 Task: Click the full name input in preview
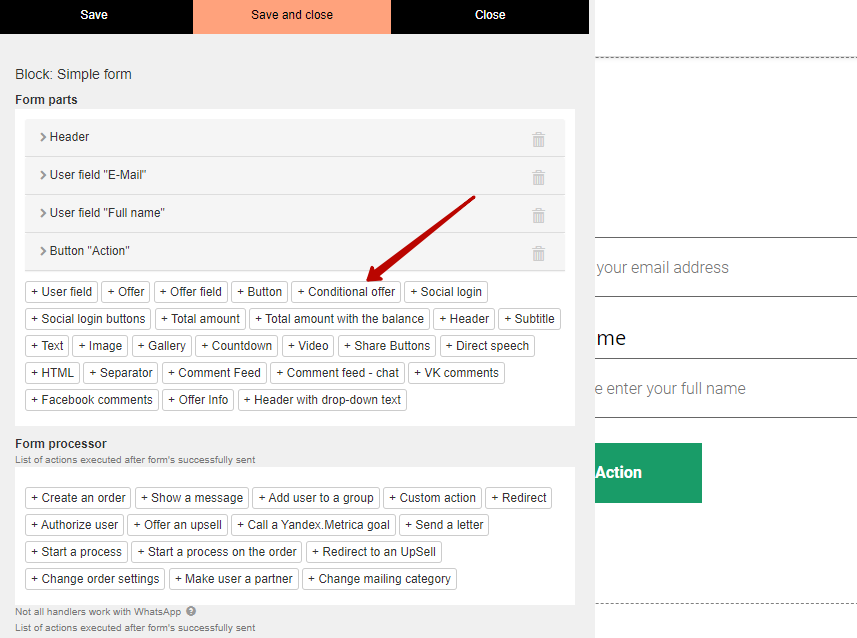tap(726, 388)
